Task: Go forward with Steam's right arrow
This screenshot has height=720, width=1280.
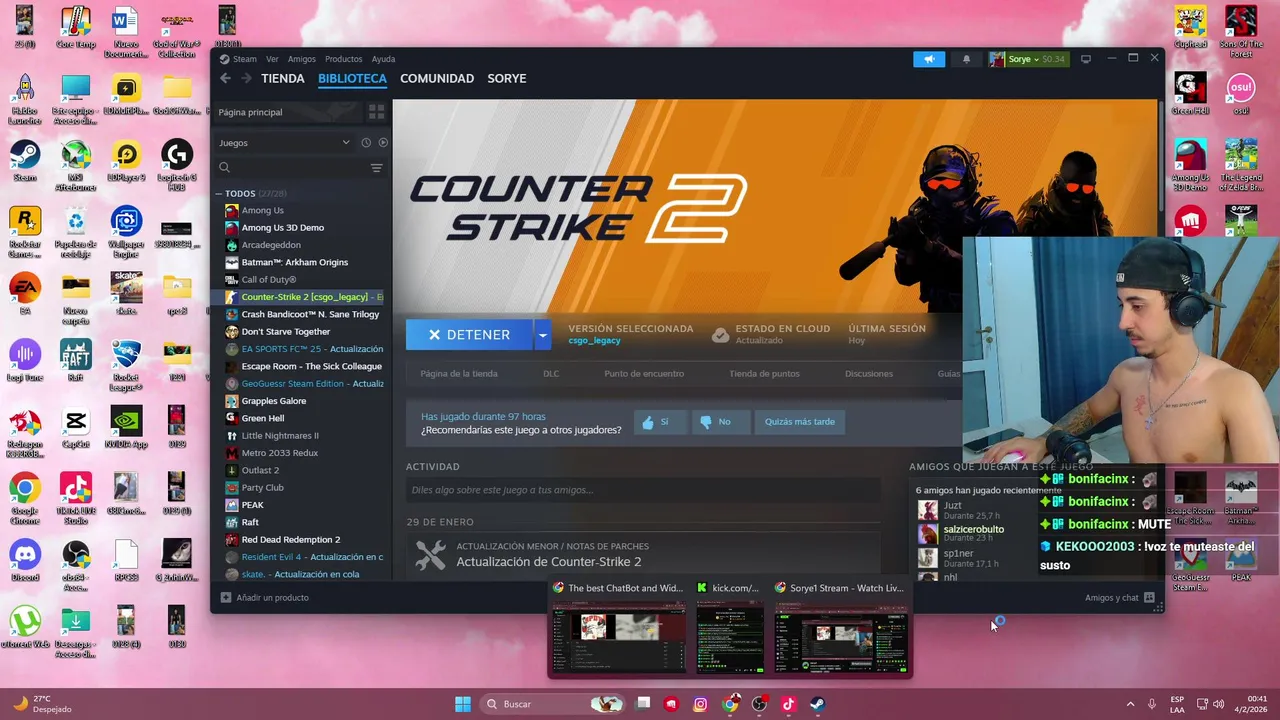Action: pos(245,78)
